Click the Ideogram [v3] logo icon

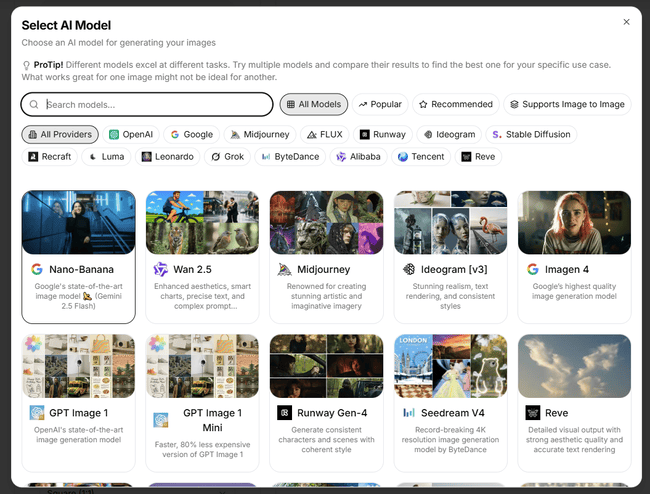point(409,269)
